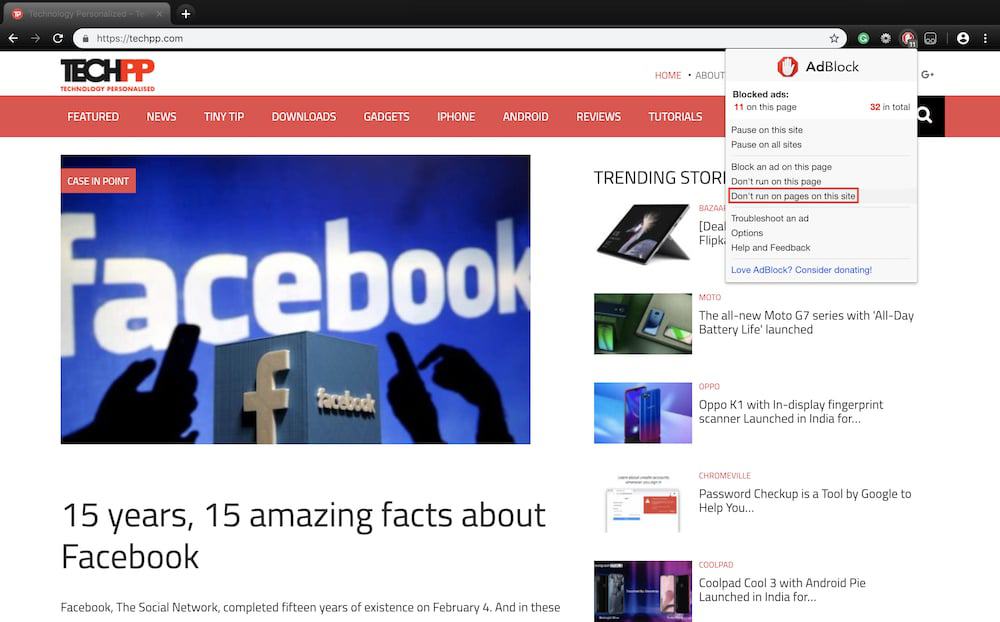
Task: Click the browser forward arrow
Action: click(x=35, y=38)
